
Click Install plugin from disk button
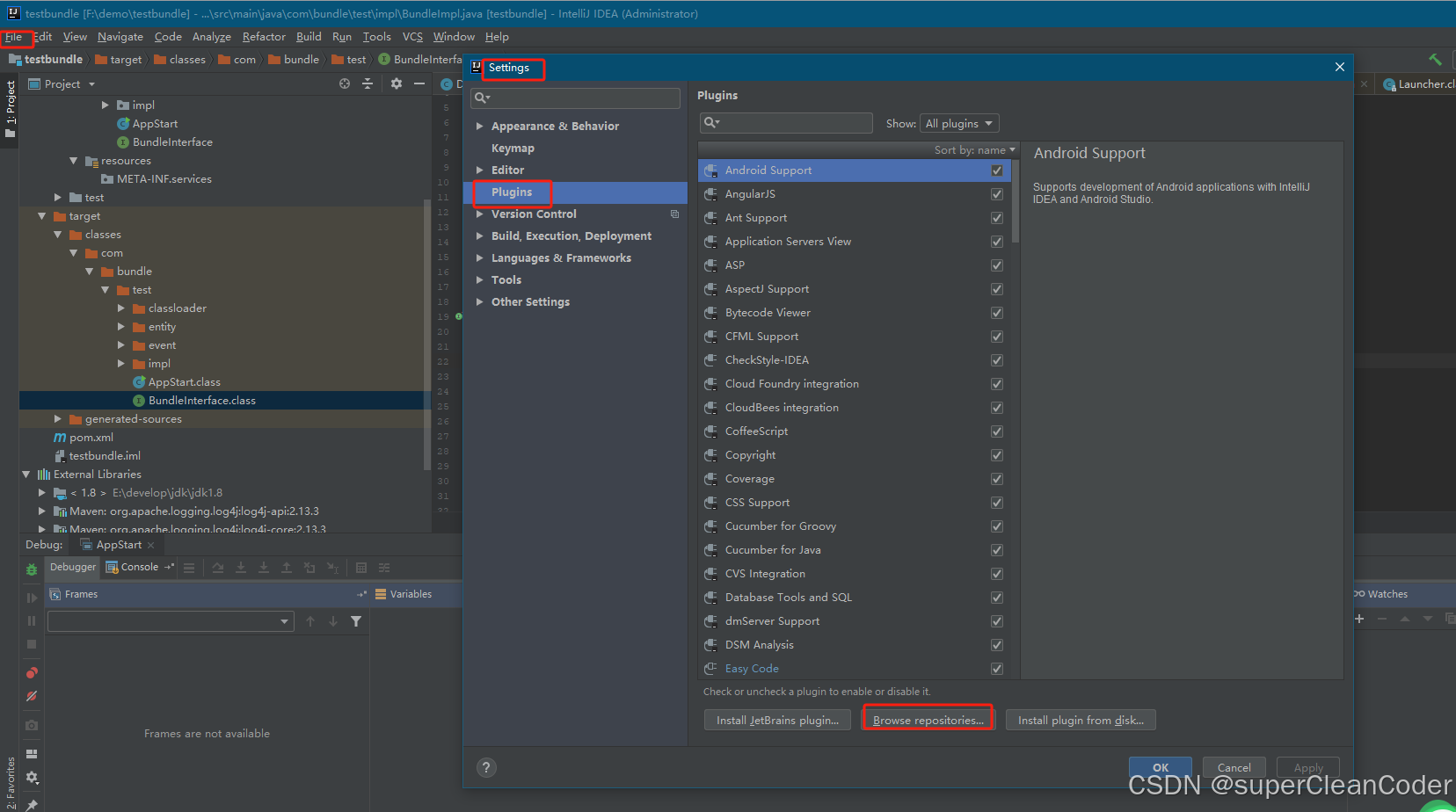coord(1081,720)
